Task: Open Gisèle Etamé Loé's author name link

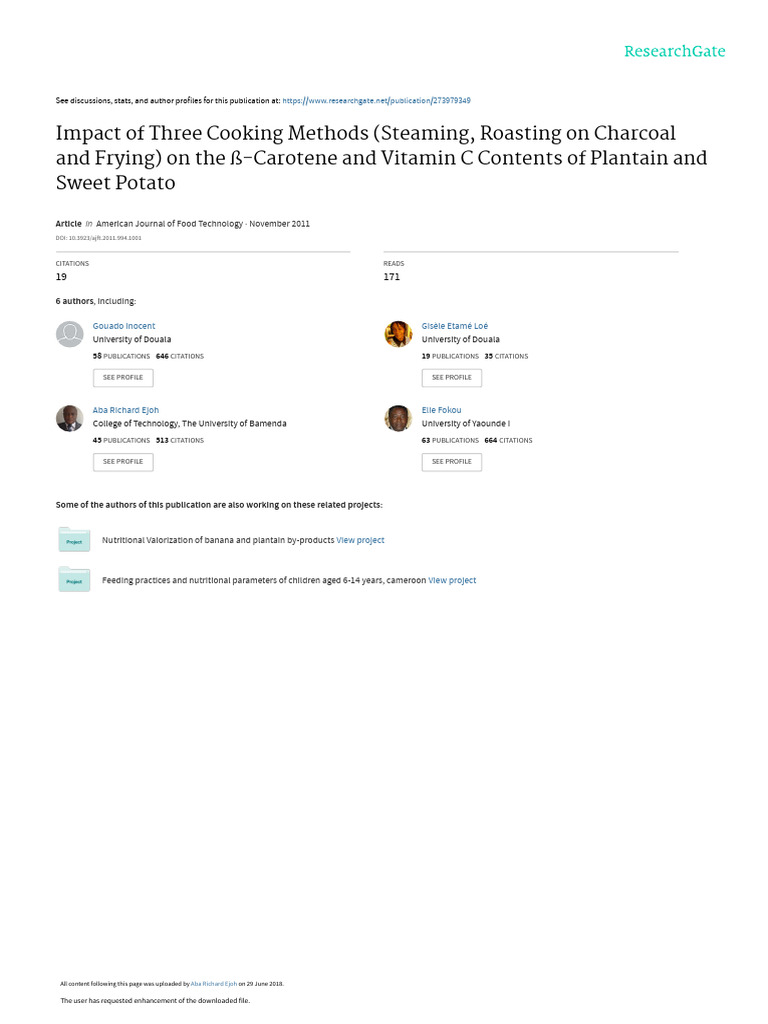Action: click(x=455, y=326)
